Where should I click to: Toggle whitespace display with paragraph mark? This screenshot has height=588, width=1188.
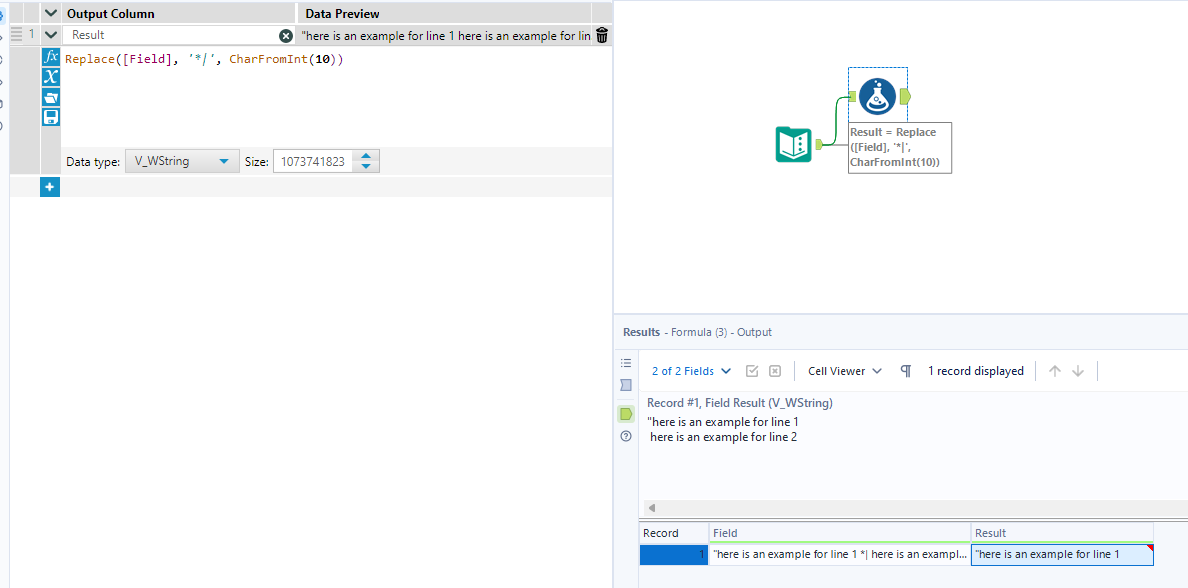pos(906,370)
